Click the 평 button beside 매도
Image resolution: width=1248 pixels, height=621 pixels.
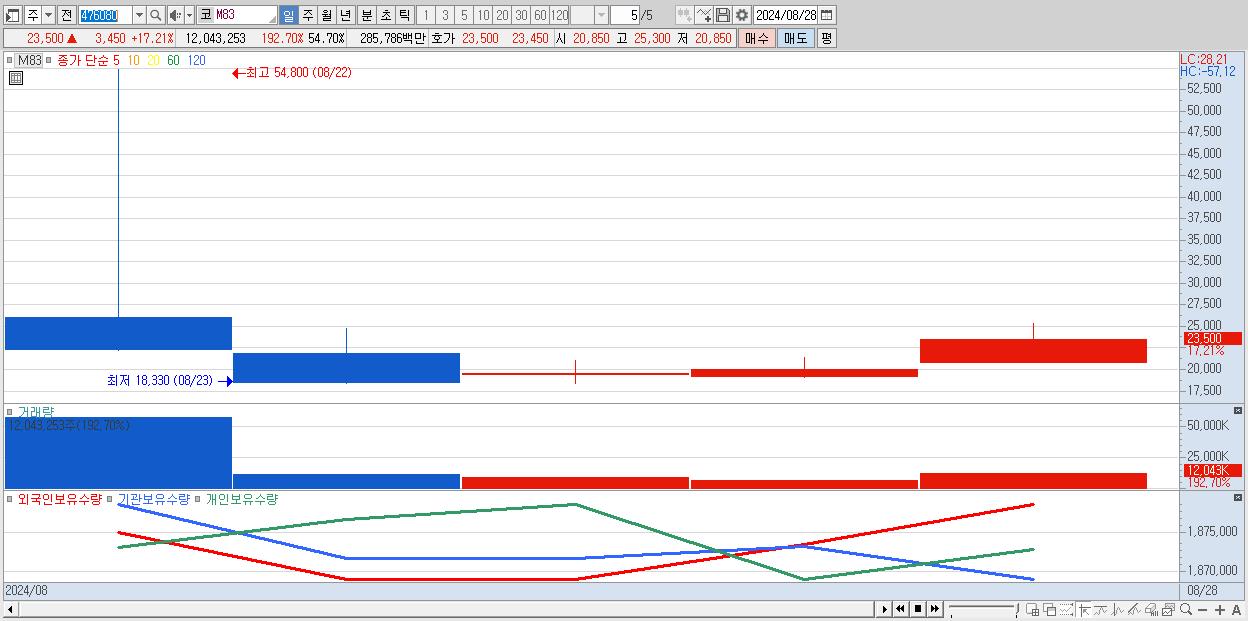[826, 38]
